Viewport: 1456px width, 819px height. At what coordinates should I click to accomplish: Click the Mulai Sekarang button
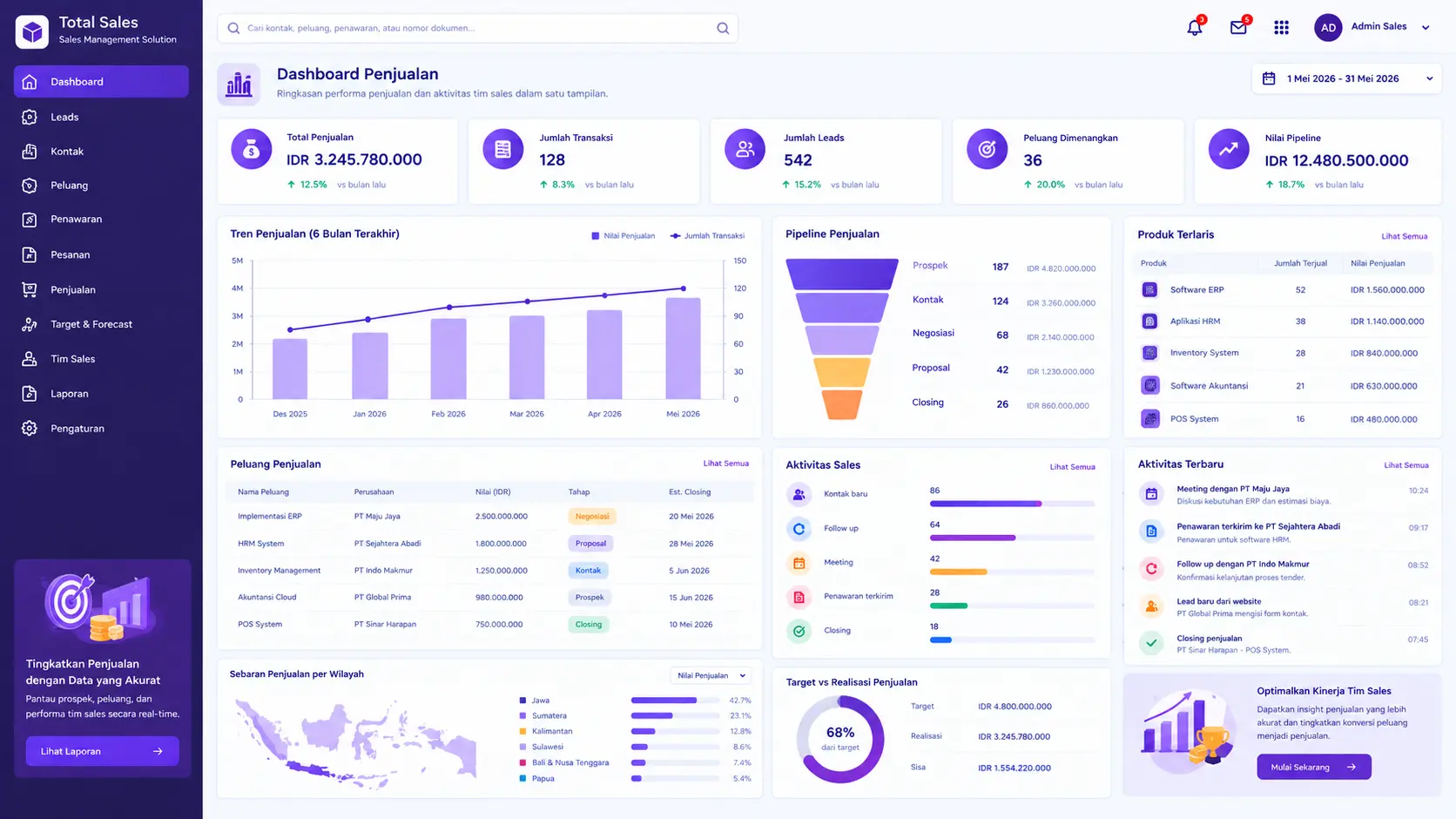click(x=1314, y=767)
